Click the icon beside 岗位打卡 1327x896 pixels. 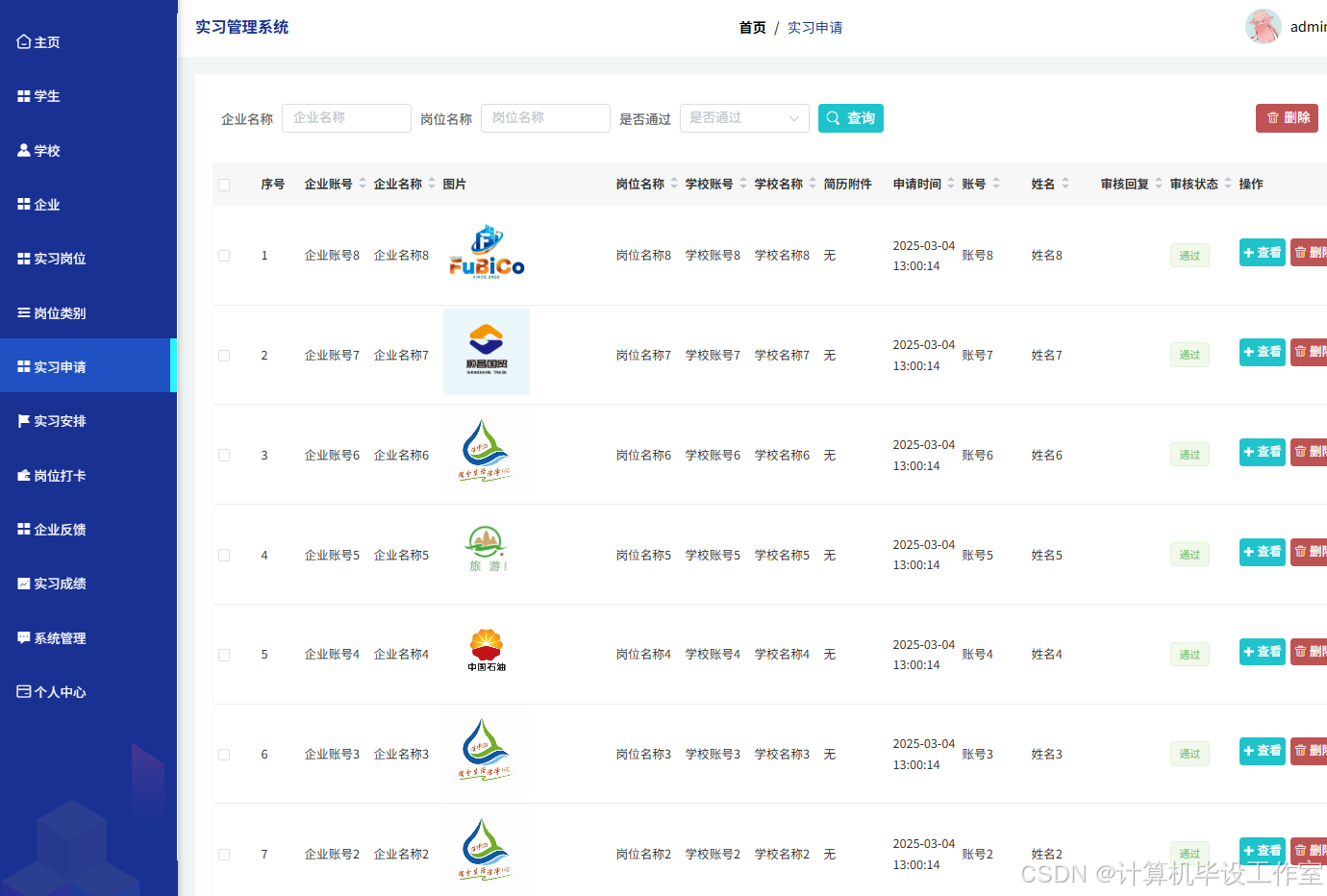(x=24, y=476)
